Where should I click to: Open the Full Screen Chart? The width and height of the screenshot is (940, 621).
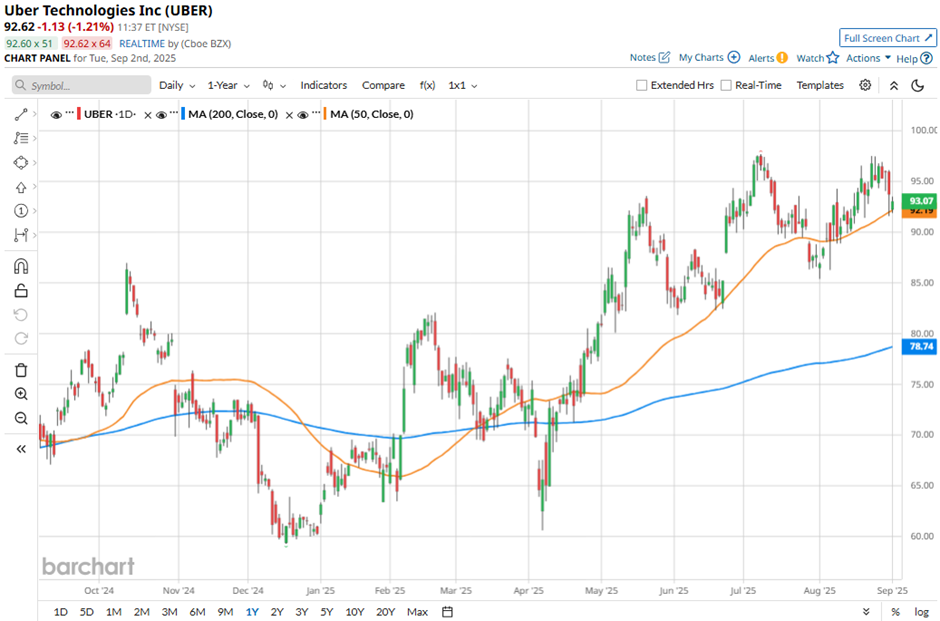point(888,38)
